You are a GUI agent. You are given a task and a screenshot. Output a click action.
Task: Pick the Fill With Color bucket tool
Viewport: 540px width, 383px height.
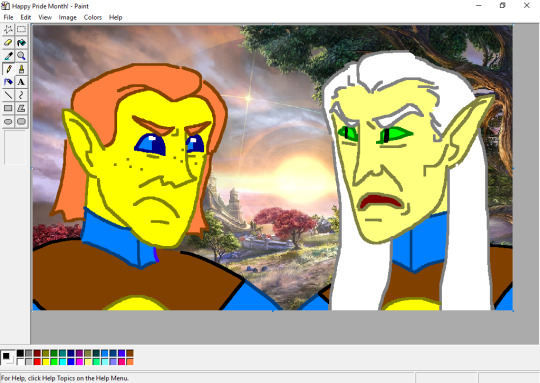click(21, 43)
